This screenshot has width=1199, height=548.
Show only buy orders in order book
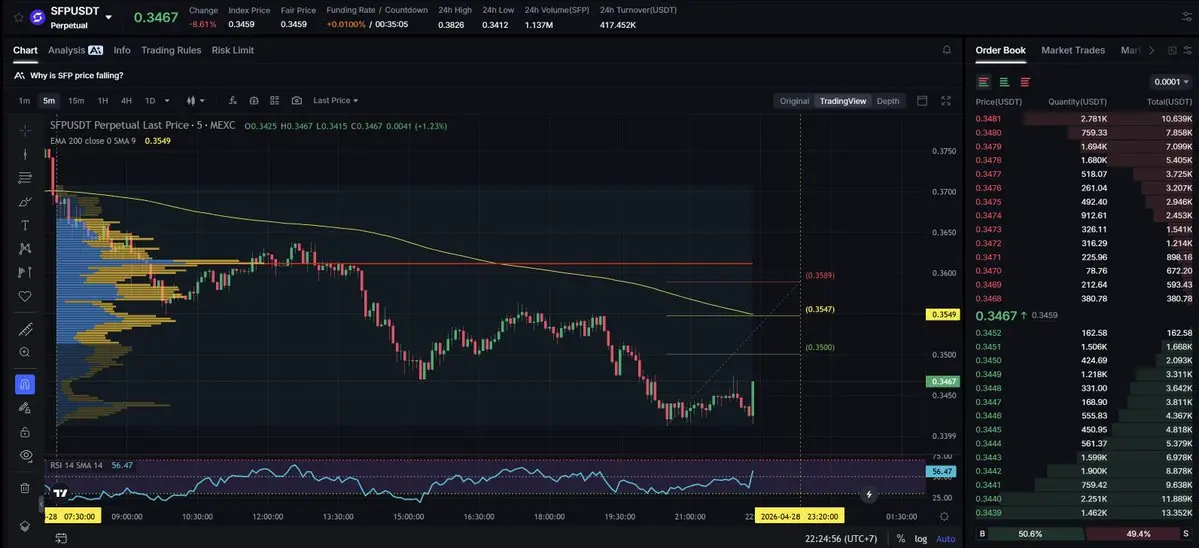point(1004,82)
